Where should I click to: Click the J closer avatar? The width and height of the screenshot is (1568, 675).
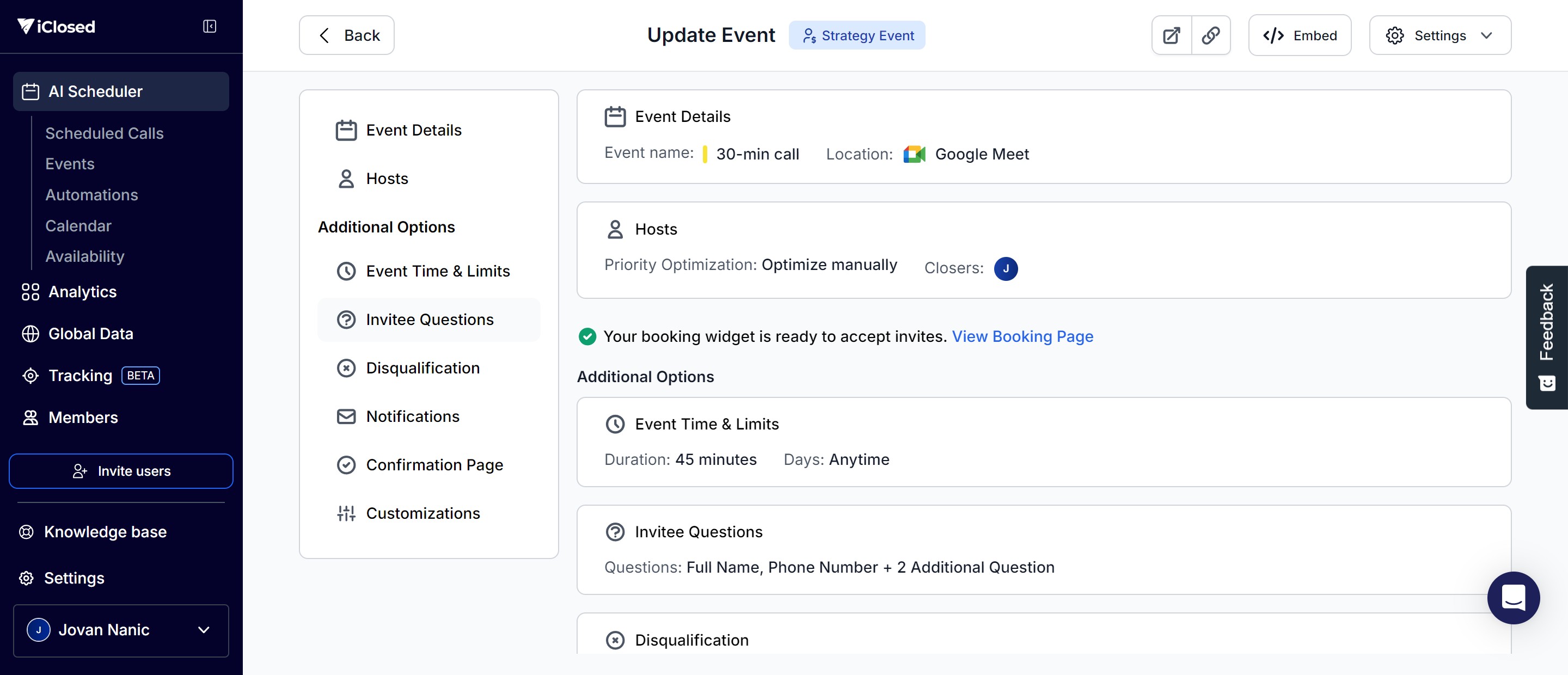(1006, 268)
